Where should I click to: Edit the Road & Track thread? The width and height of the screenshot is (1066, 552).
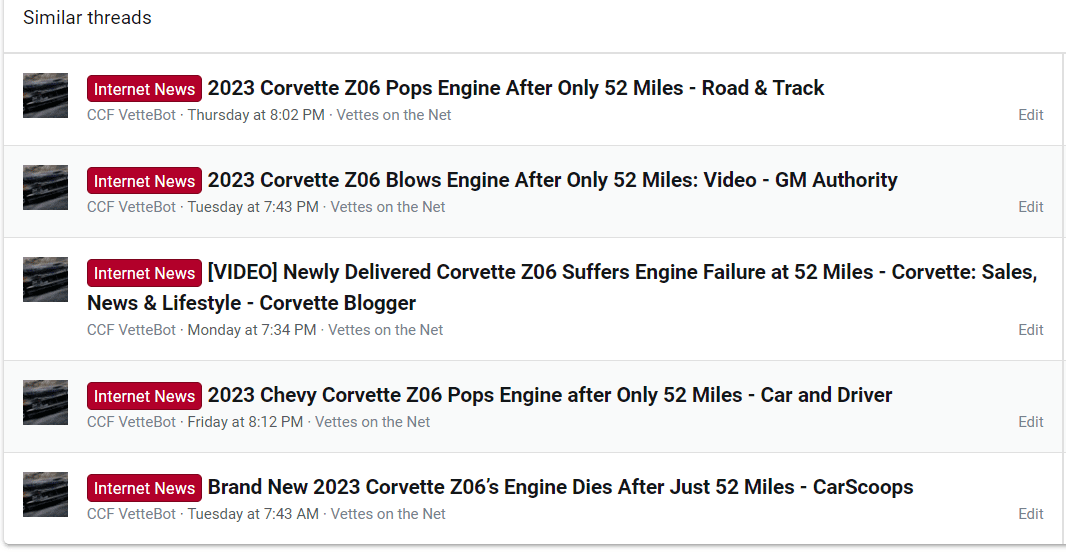(1030, 115)
